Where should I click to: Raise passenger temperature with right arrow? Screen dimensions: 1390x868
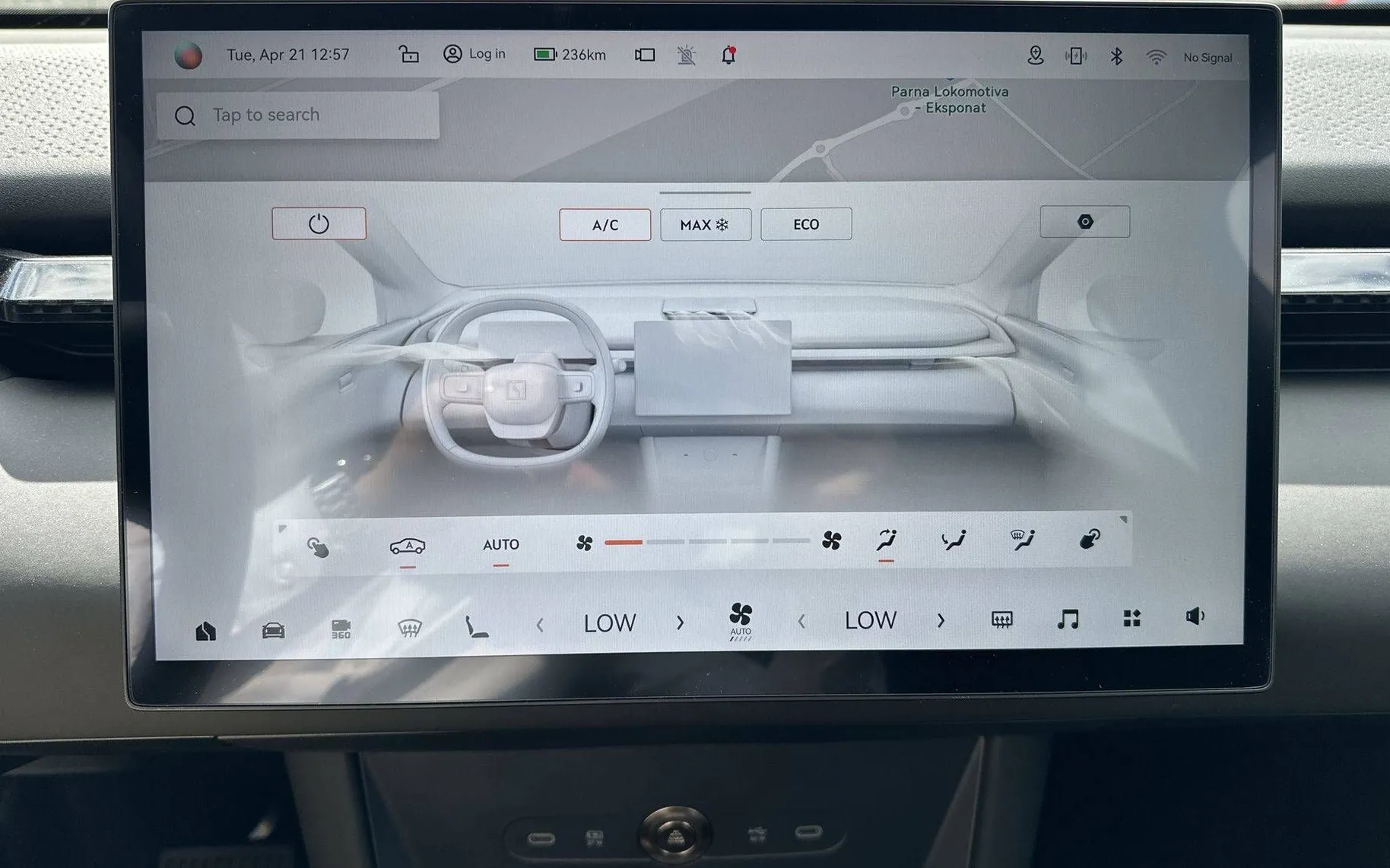click(x=941, y=620)
